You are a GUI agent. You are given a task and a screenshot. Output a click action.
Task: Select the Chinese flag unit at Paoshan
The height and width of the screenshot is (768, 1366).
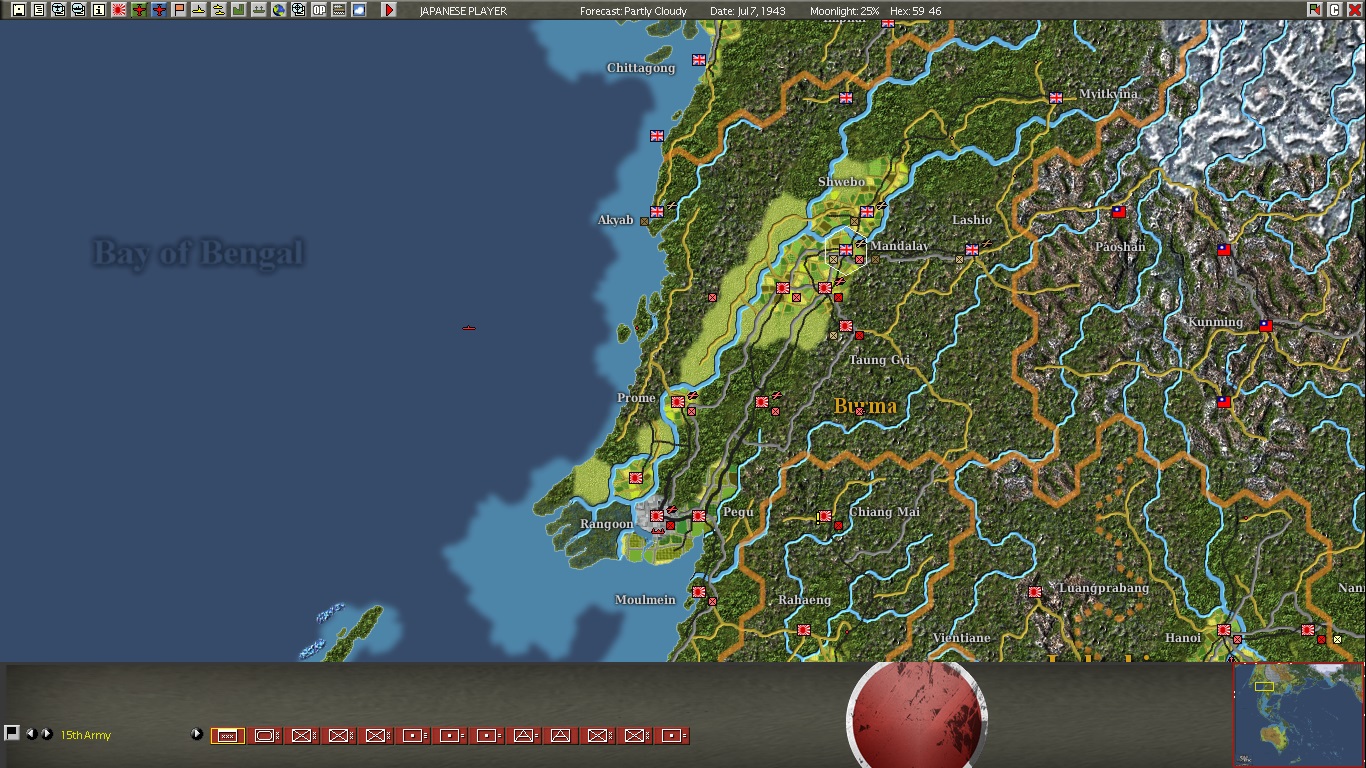tap(1119, 212)
